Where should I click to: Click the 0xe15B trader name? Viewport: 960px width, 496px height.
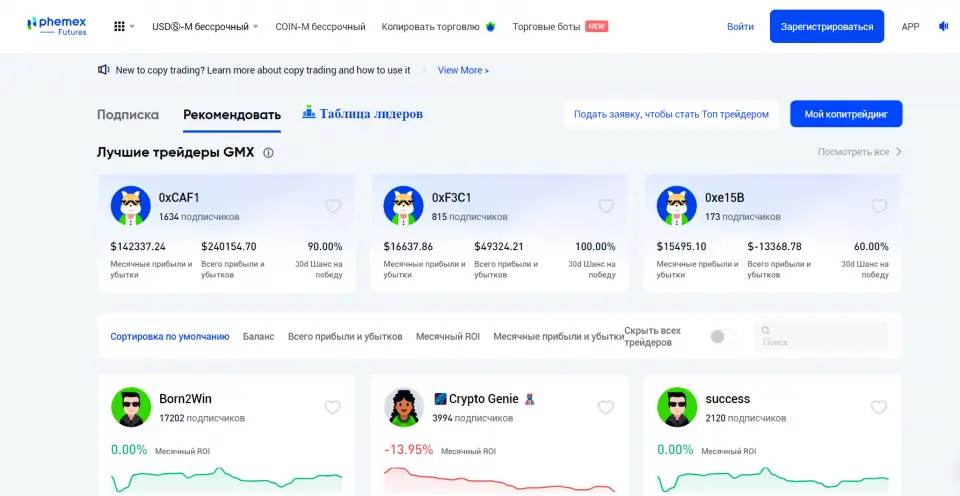click(x=724, y=198)
